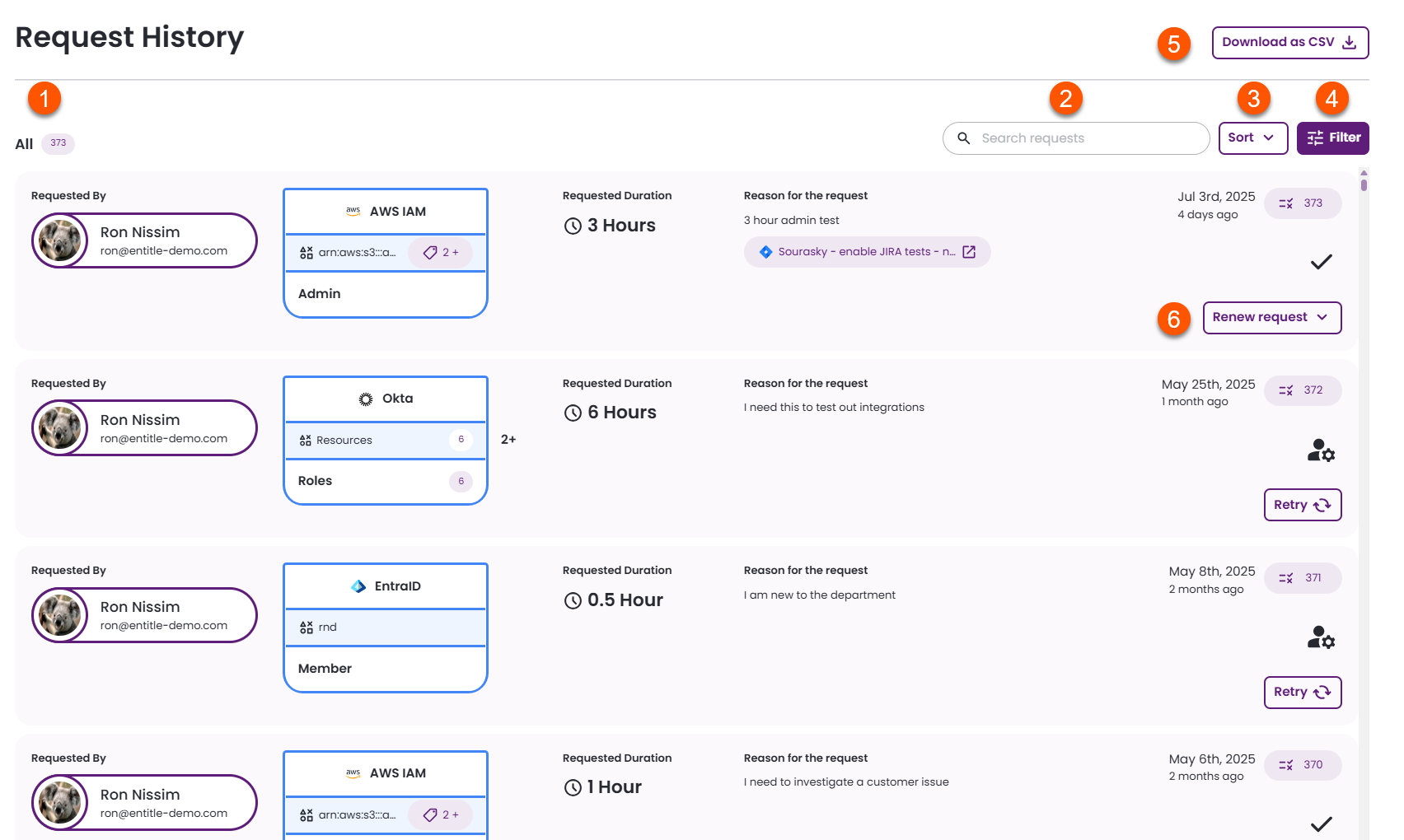1404x840 pixels.
Task: Click the Okta logo icon
Action: pyautogui.click(x=366, y=399)
